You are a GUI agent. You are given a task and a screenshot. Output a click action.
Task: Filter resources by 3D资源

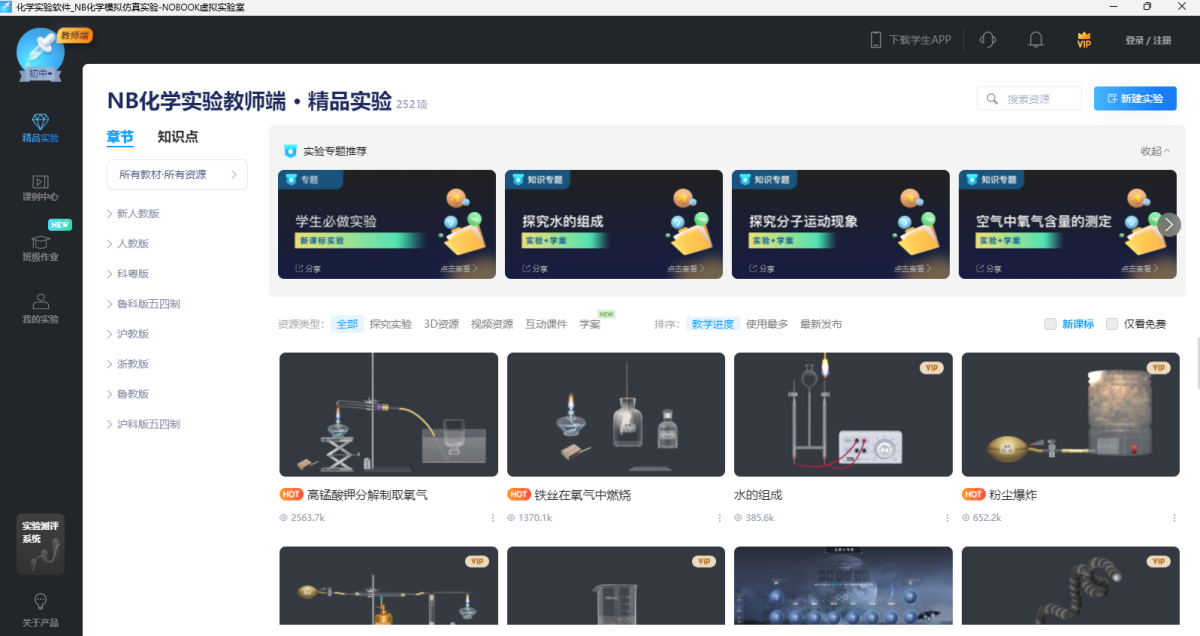click(441, 324)
